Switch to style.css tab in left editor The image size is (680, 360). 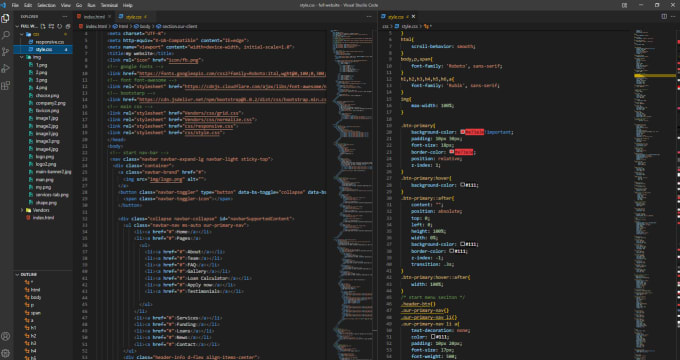point(134,16)
